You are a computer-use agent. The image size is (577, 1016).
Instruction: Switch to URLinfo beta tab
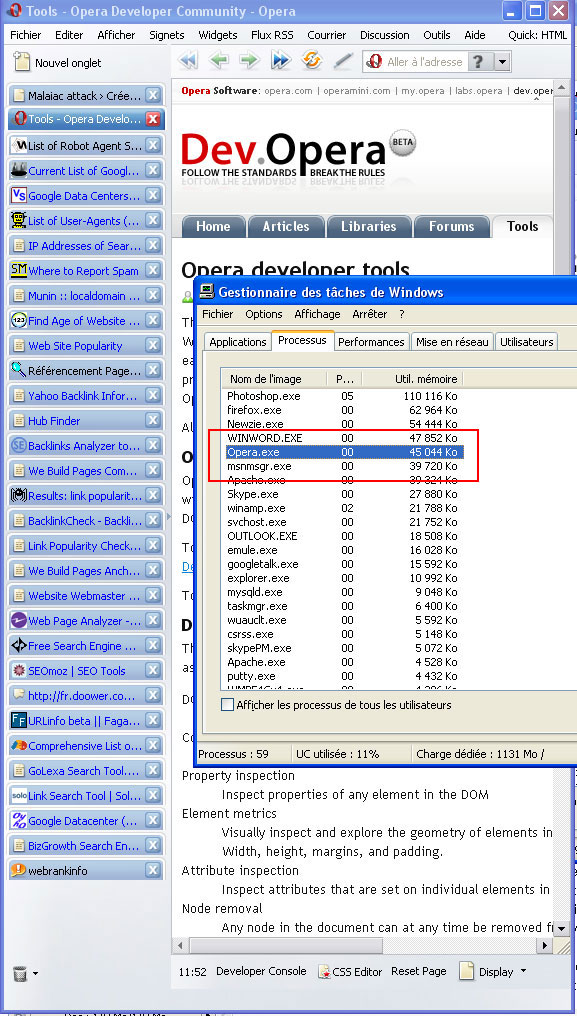point(86,721)
